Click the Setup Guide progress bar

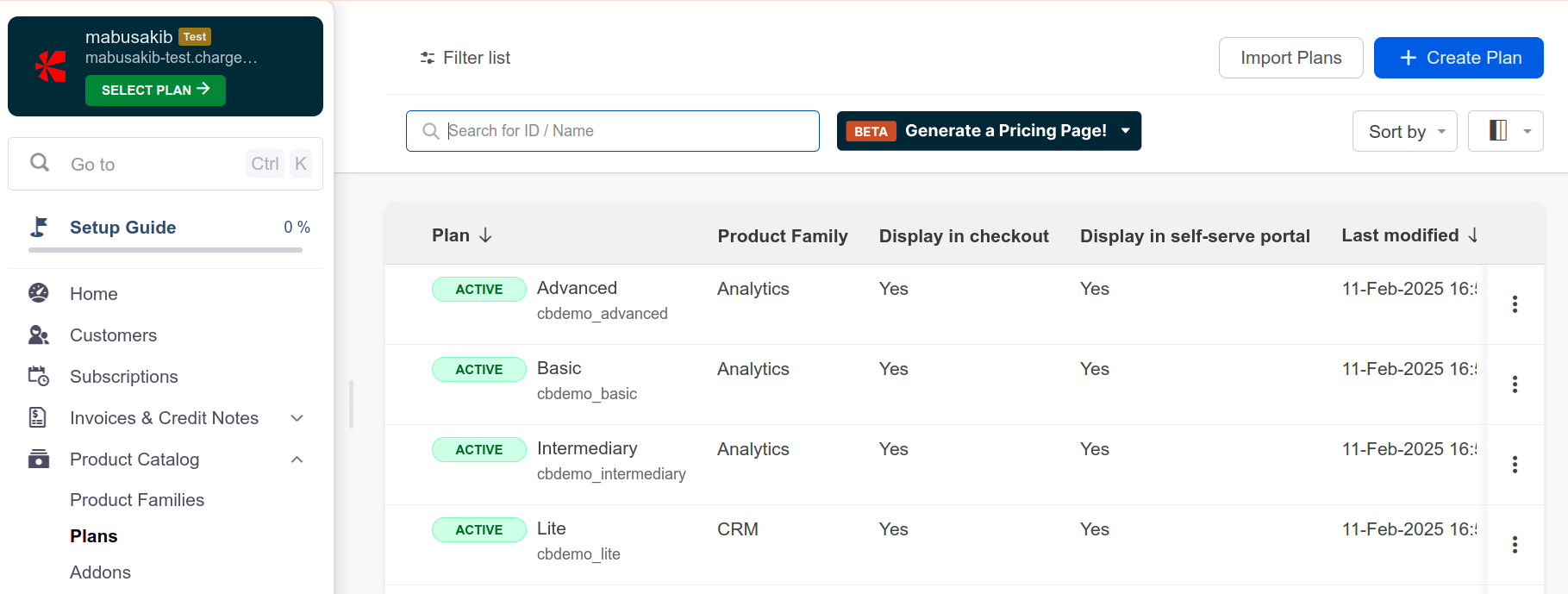pos(166,250)
